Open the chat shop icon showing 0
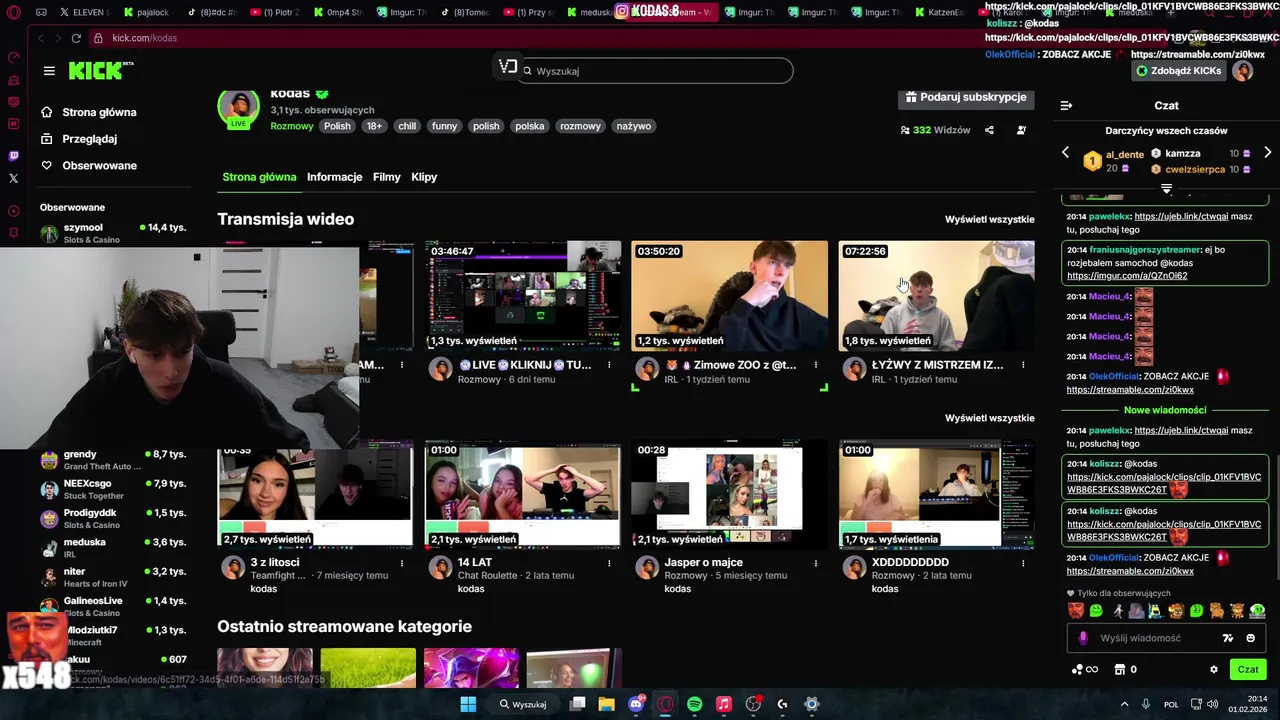This screenshot has height=720, width=1280. pyautogui.click(x=1125, y=670)
